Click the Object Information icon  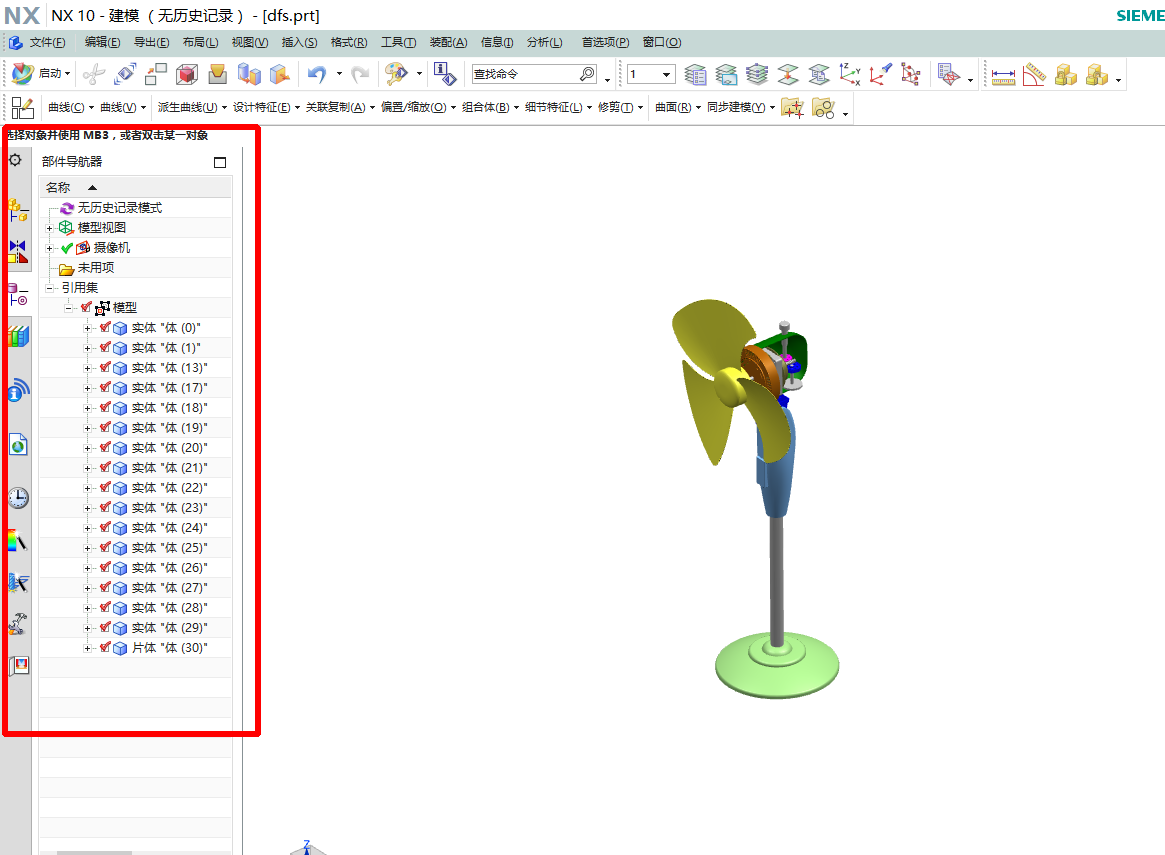tap(445, 74)
